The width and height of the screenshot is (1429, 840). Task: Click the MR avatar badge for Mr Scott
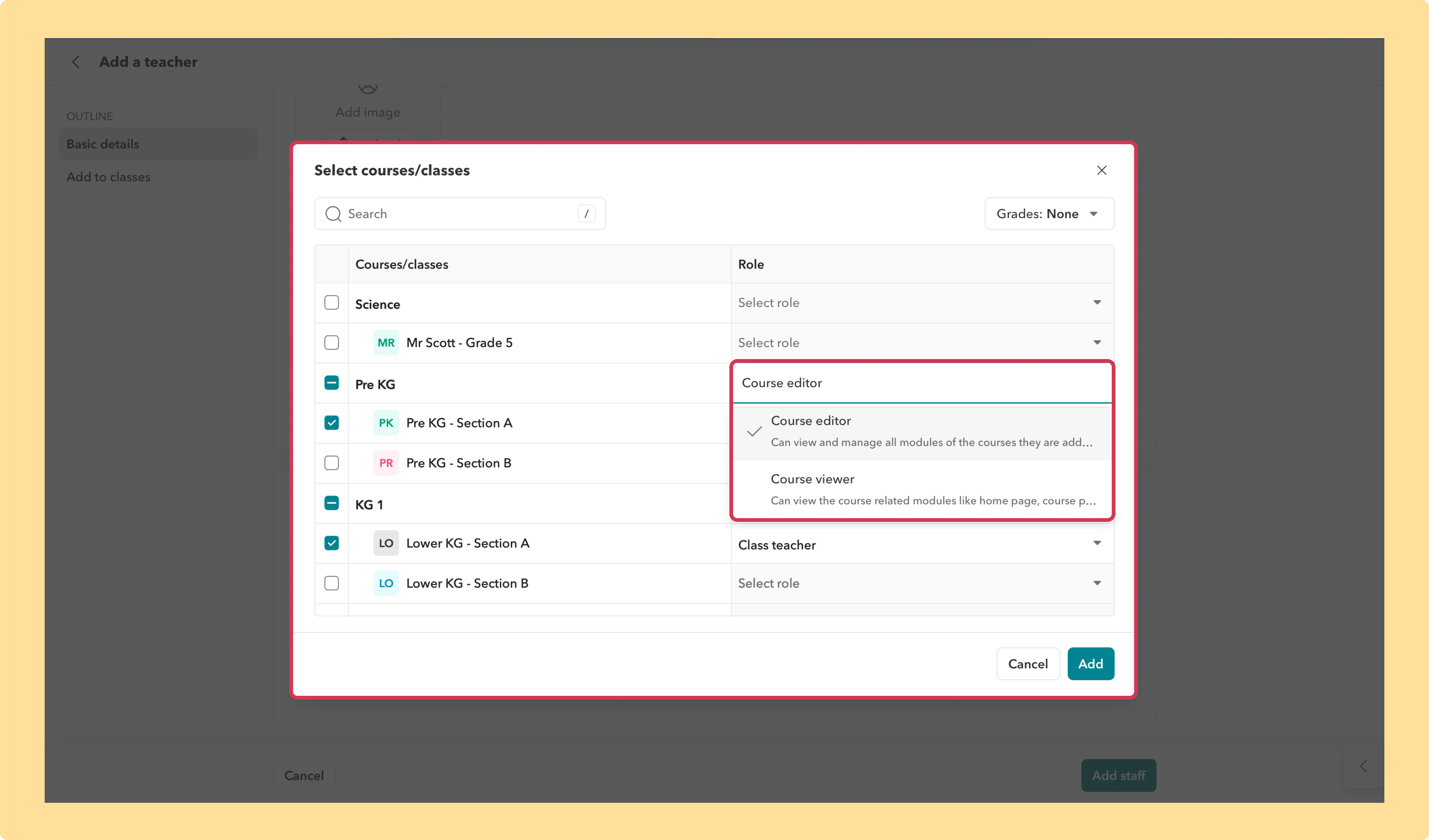tap(386, 343)
